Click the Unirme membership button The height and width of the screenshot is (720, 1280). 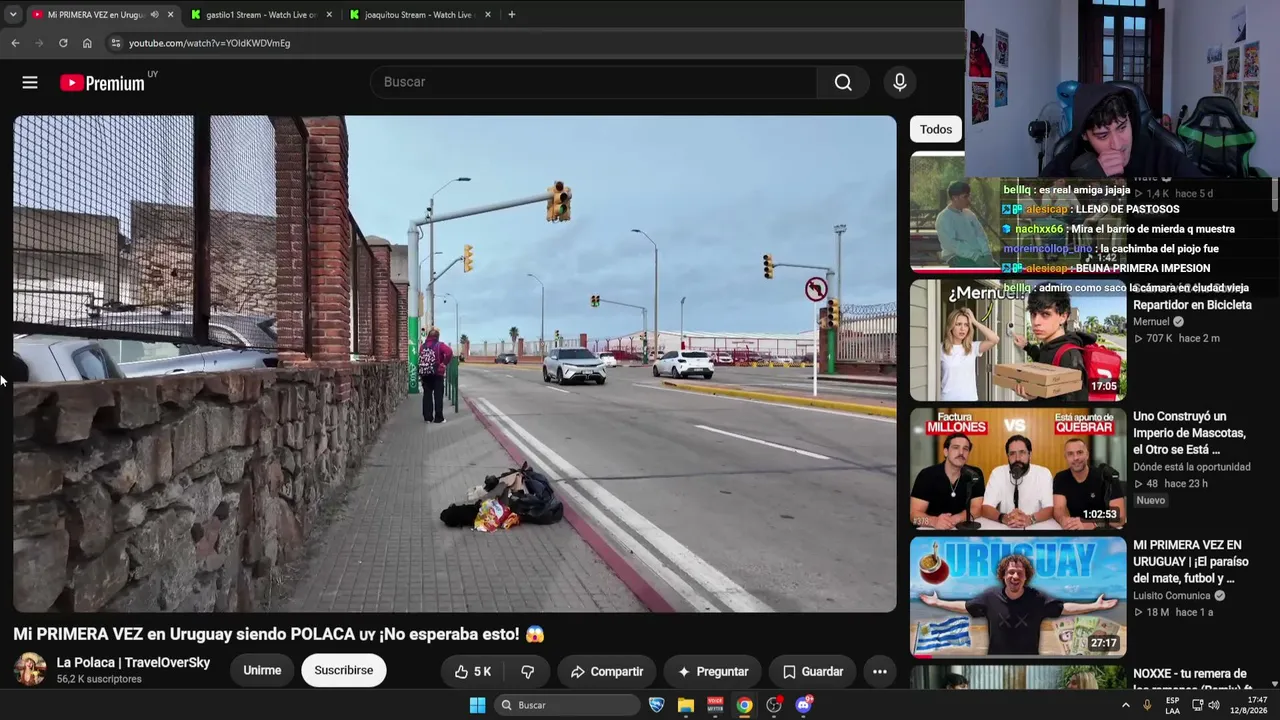click(x=262, y=671)
